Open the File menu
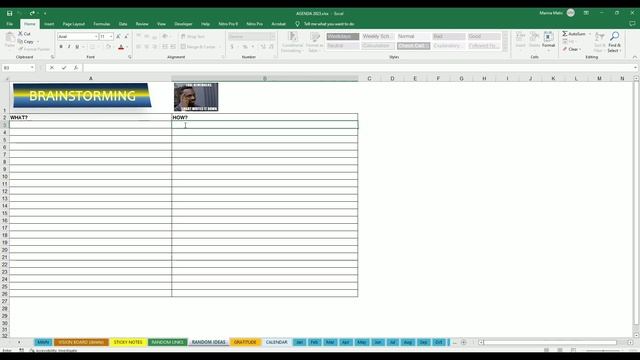Image resolution: width=640 pixels, height=360 pixels. coord(9,24)
